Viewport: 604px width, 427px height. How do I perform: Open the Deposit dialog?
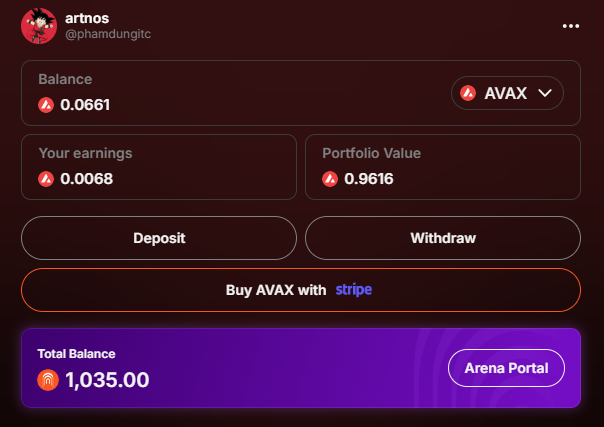[x=159, y=238]
